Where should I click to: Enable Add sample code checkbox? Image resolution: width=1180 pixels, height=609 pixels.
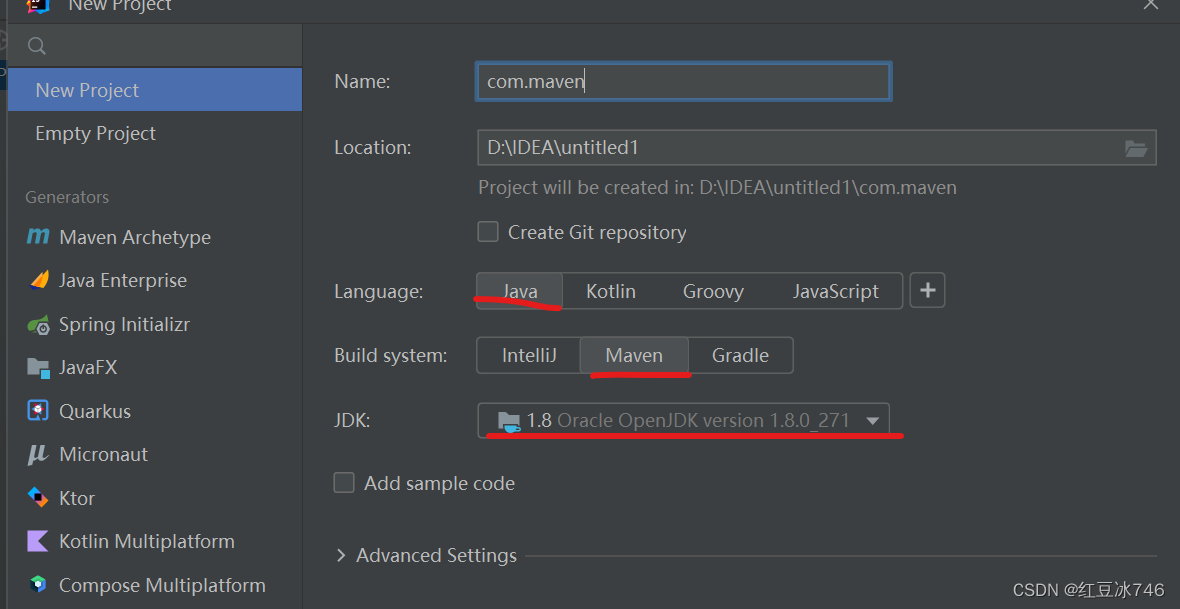[344, 483]
